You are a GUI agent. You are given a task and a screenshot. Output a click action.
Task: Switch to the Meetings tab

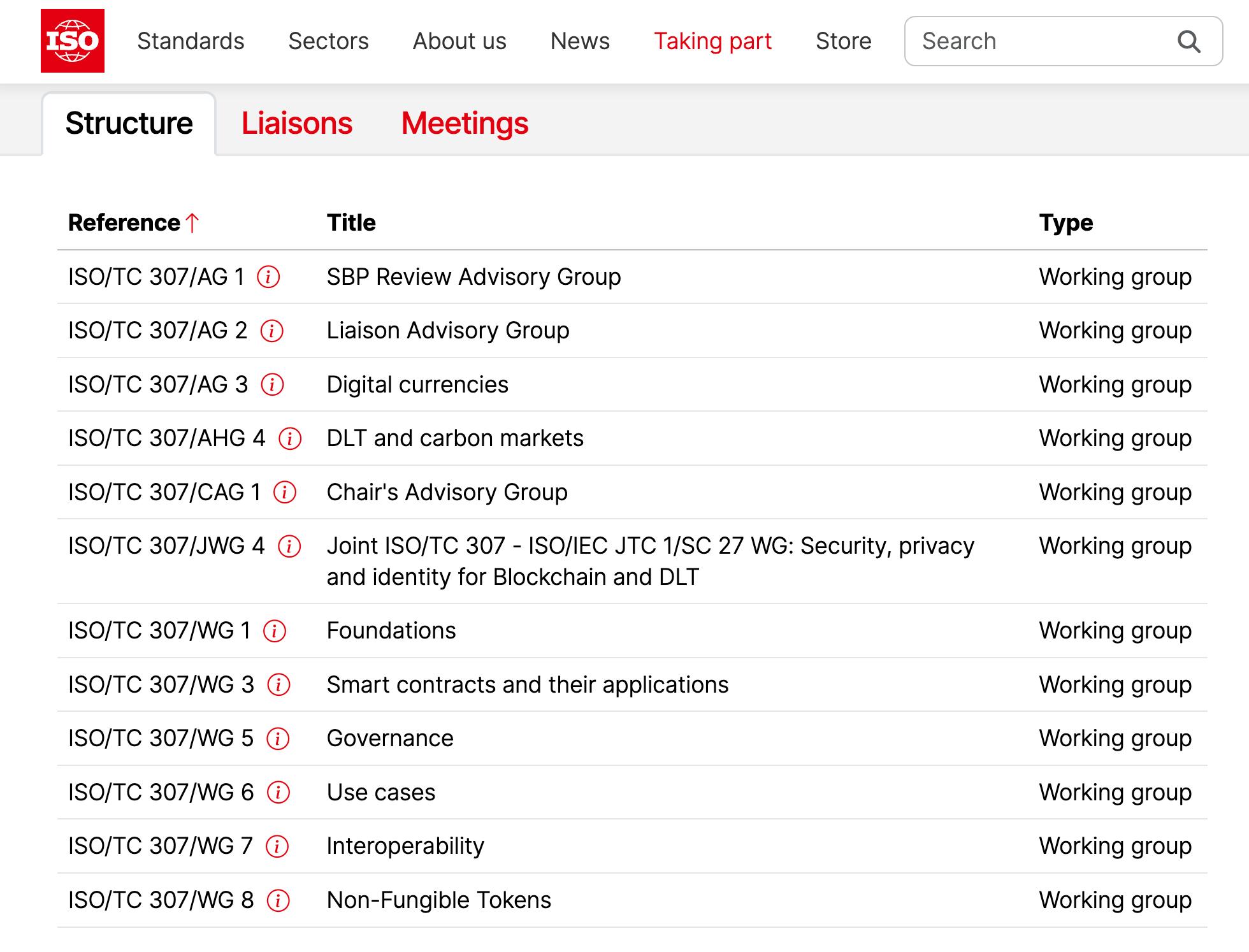pyautogui.click(x=465, y=124)
